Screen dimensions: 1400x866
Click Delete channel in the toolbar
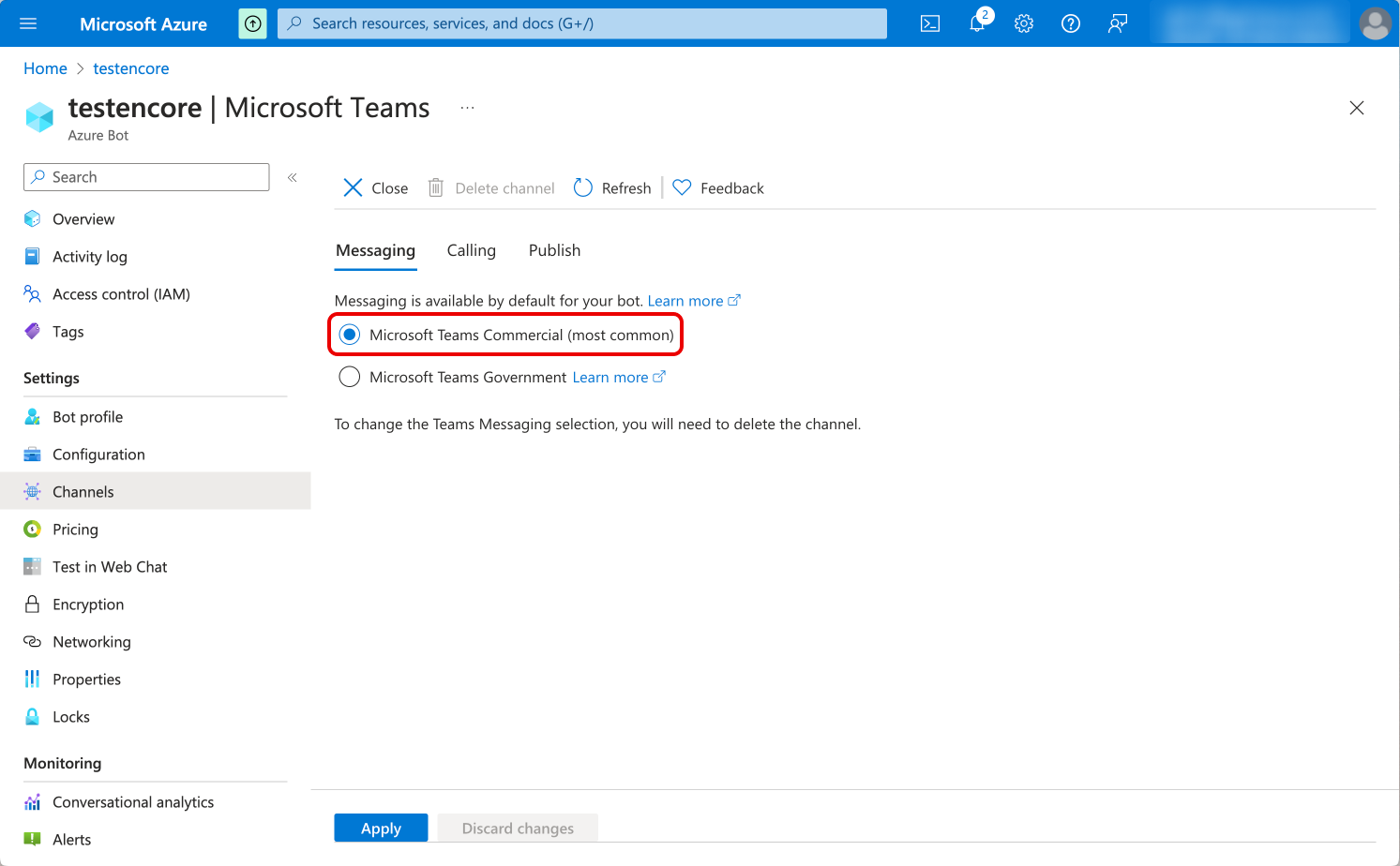click(x=491, y=187)
